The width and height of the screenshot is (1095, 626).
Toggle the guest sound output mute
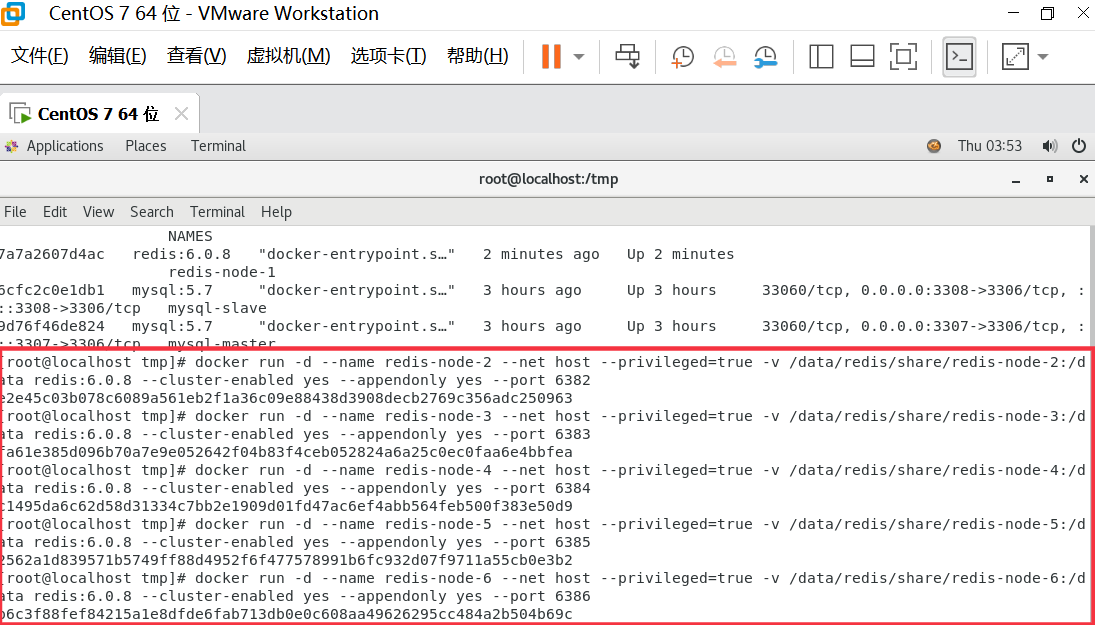click(x=1050, y=146)
